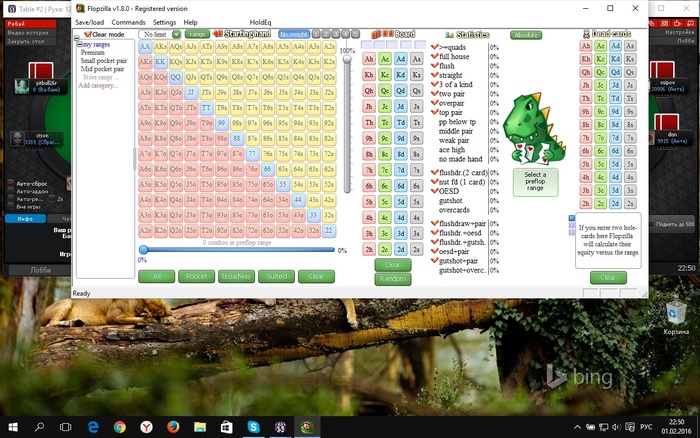Mark 2h as a dead card
This screenshot has width=700, height=438.
[586, 204]
